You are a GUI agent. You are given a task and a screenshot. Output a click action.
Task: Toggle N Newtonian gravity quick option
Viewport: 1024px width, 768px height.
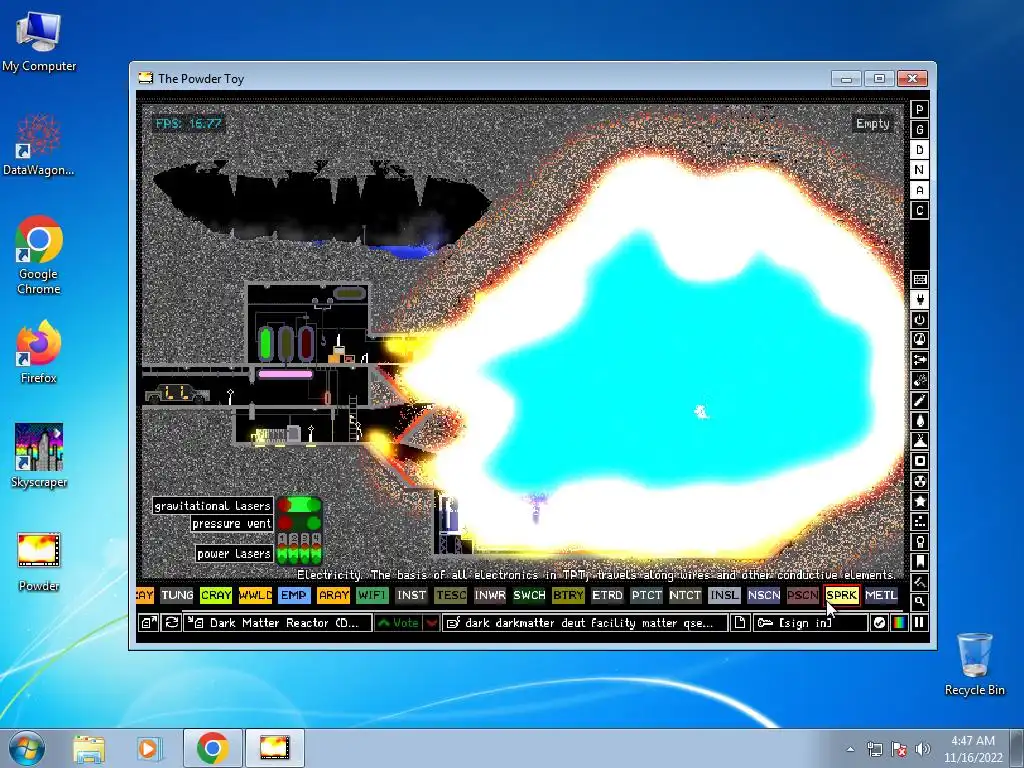coord(920,170)
